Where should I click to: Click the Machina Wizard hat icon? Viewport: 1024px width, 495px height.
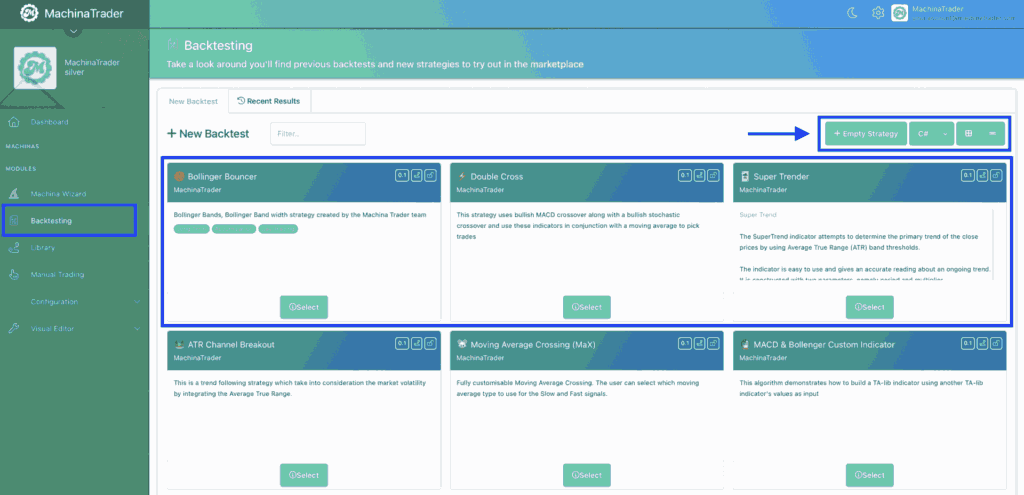point(14,194)
